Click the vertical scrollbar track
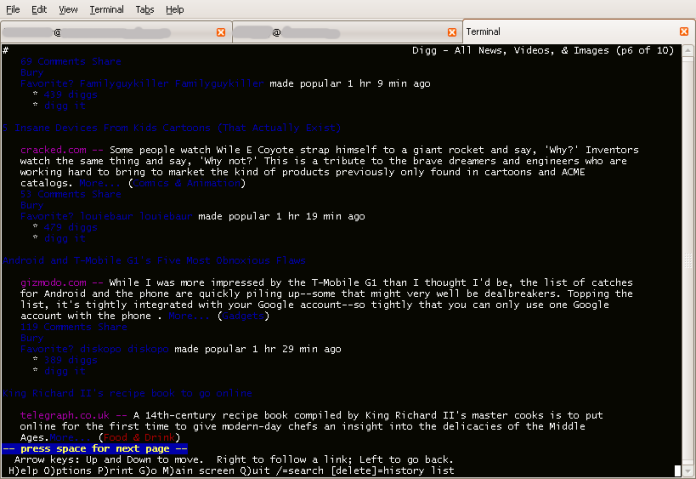Screen dimensions: 696x479 (688, 260)
